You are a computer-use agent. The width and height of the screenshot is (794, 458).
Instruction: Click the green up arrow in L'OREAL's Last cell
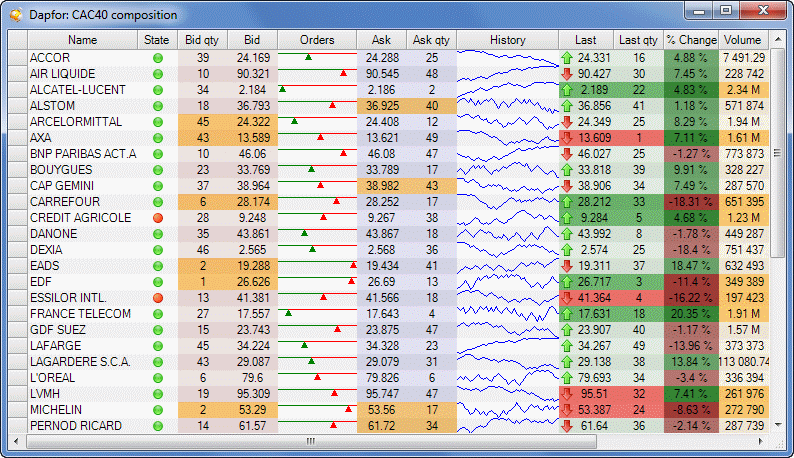pyautogui.click(x=567, y=378)
